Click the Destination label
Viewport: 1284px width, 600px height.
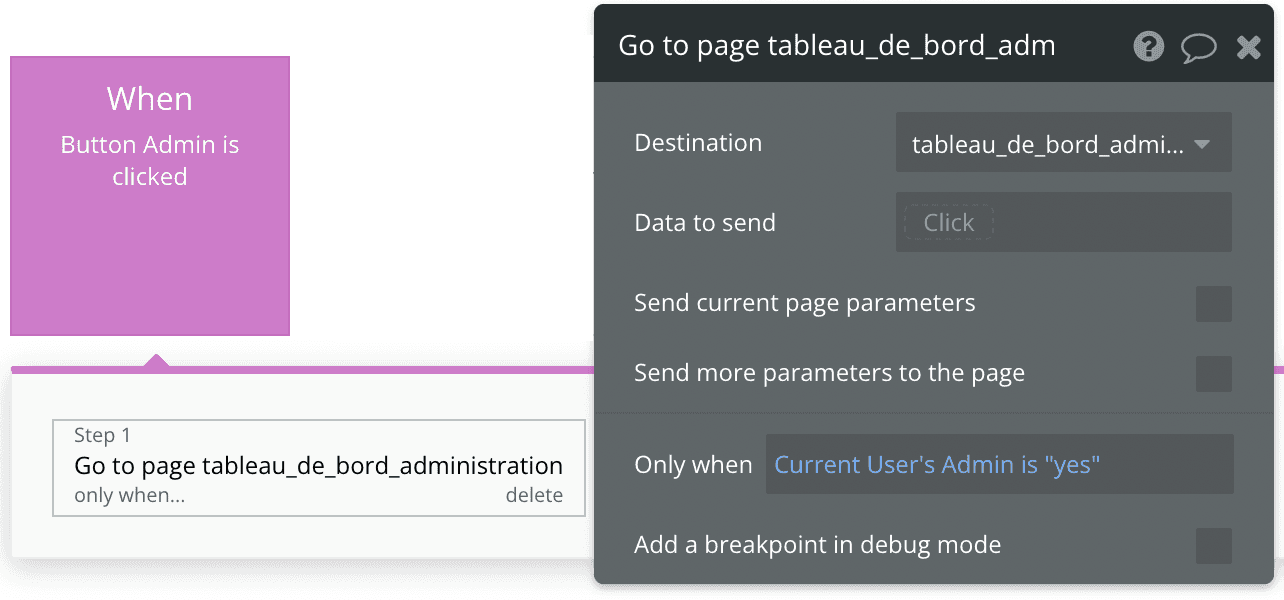pyautogui.click(x=697, y=143)
